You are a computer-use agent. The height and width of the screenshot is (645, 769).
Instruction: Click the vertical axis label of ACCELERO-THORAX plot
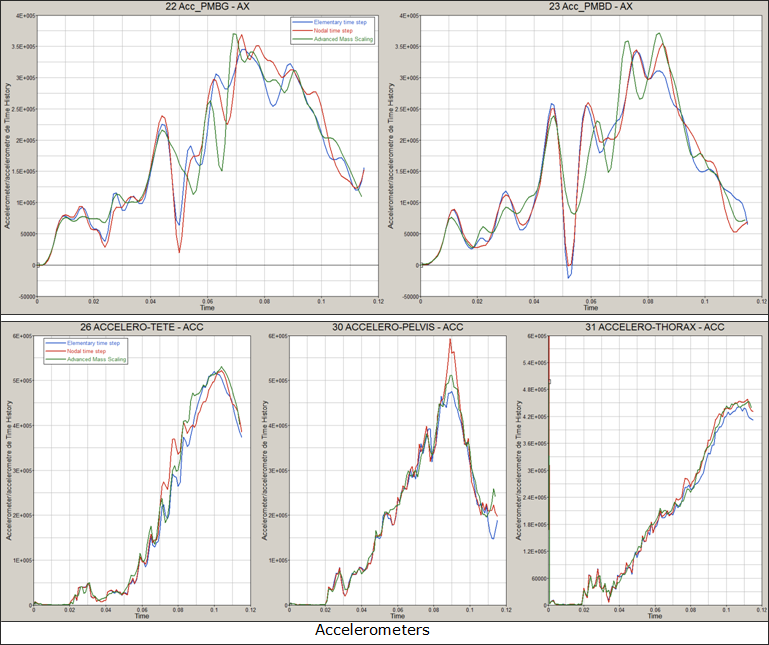[519, 470]
